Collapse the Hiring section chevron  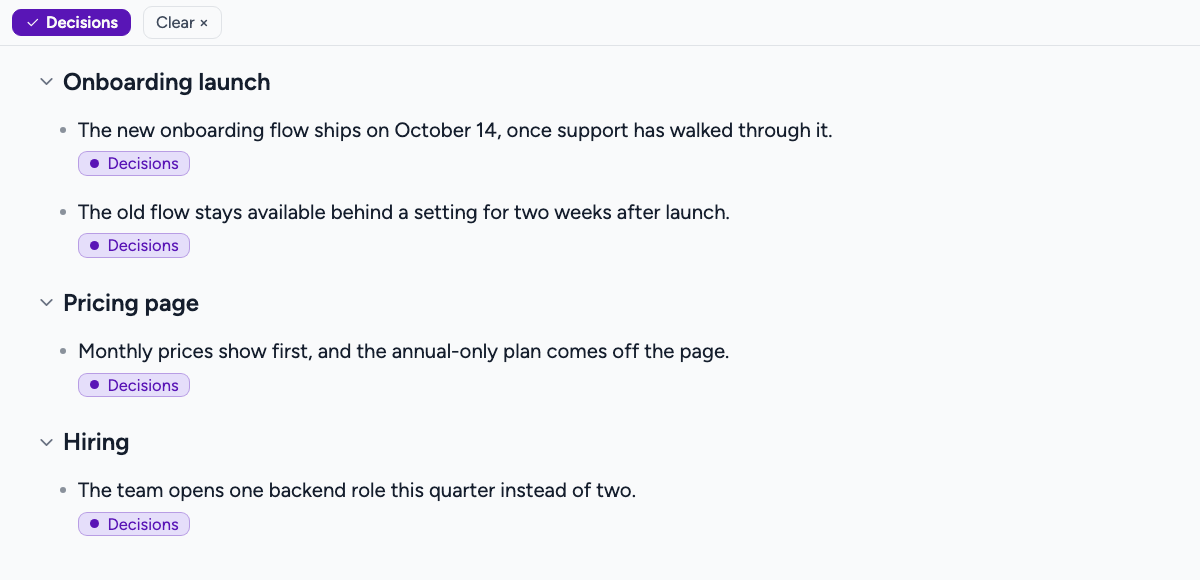(46, 442)
